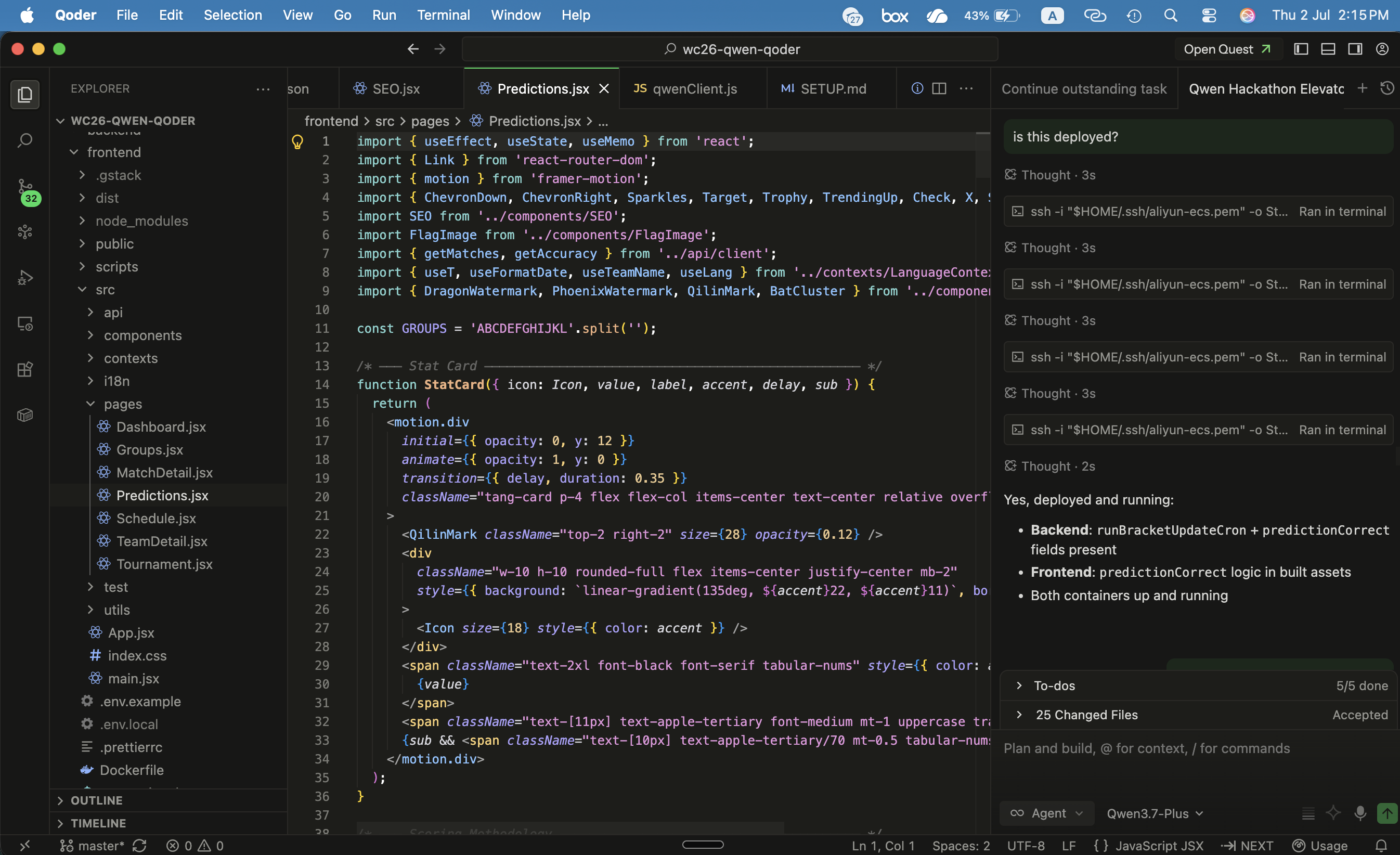
Task: Toggle the secondary side bar layout icon
Action: (x=1355, y=49)
